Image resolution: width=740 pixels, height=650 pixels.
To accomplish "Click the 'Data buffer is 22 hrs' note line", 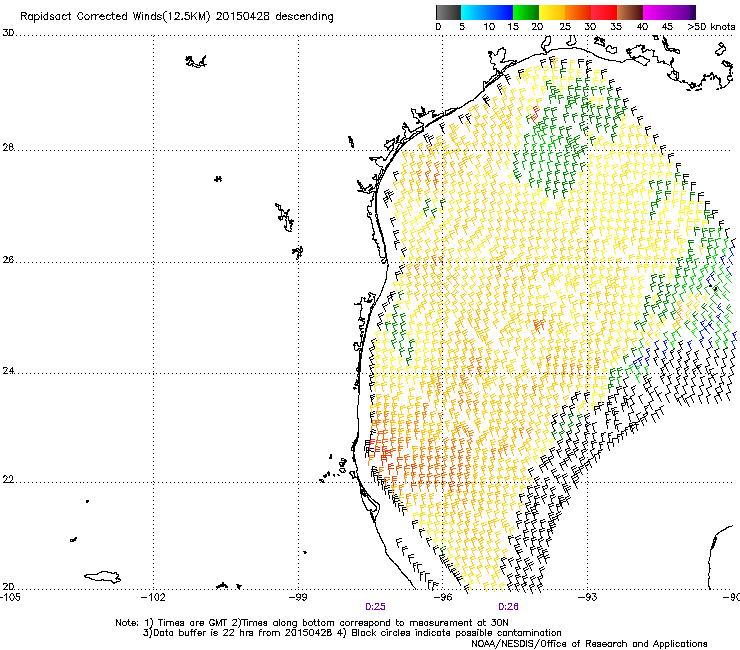I will pos(352,633).
